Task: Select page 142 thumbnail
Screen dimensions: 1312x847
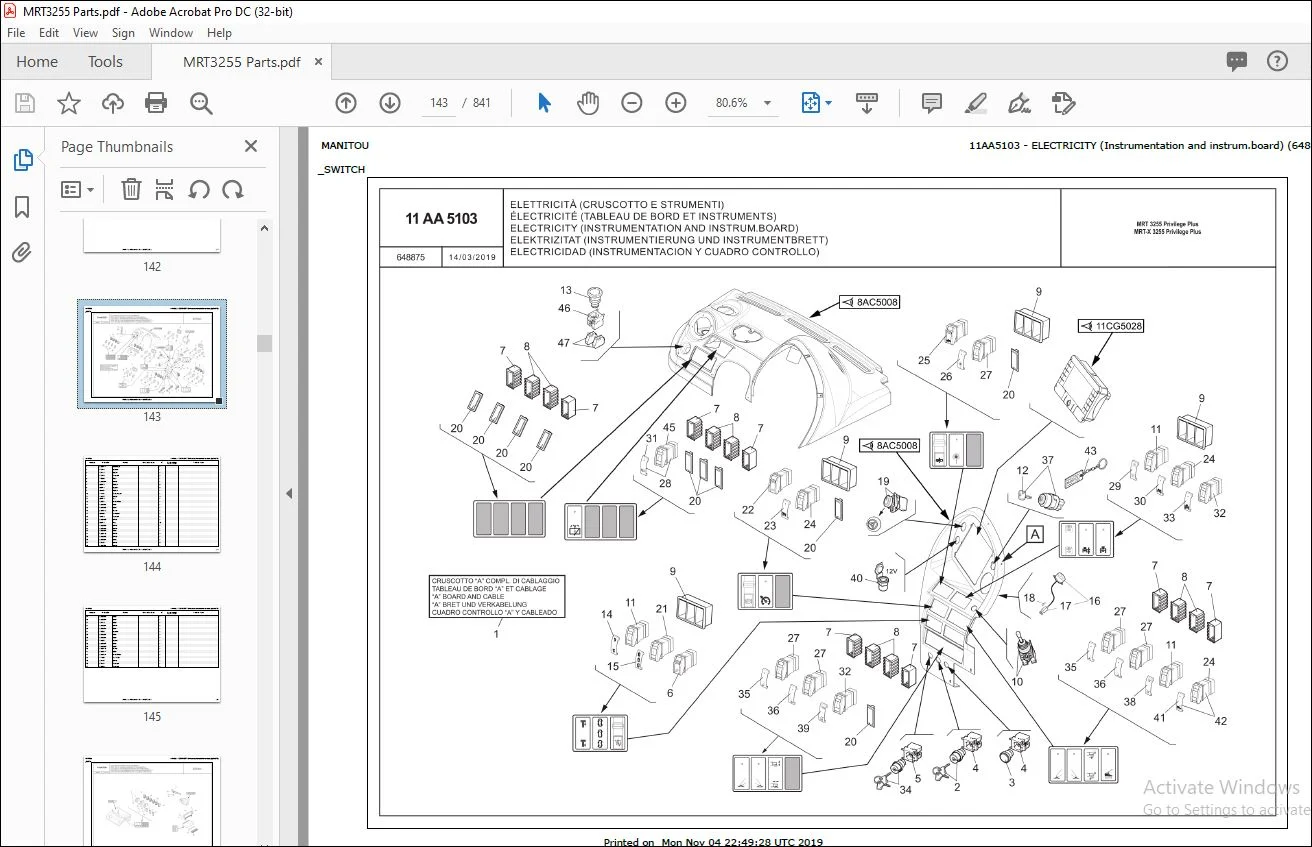Action: (152, 236)
